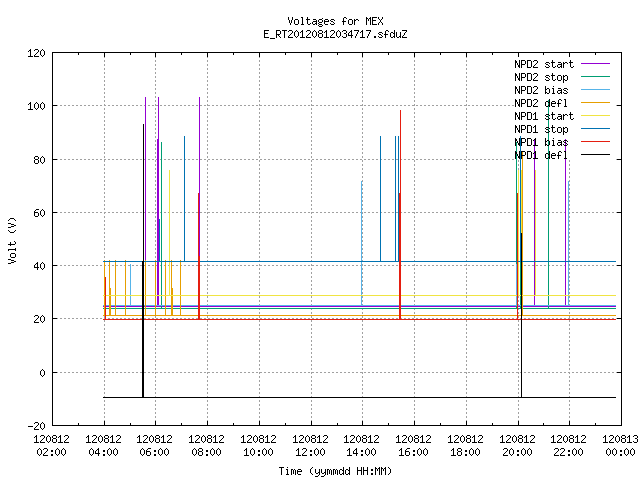Click the purple NPD2 start legend line

595,64
